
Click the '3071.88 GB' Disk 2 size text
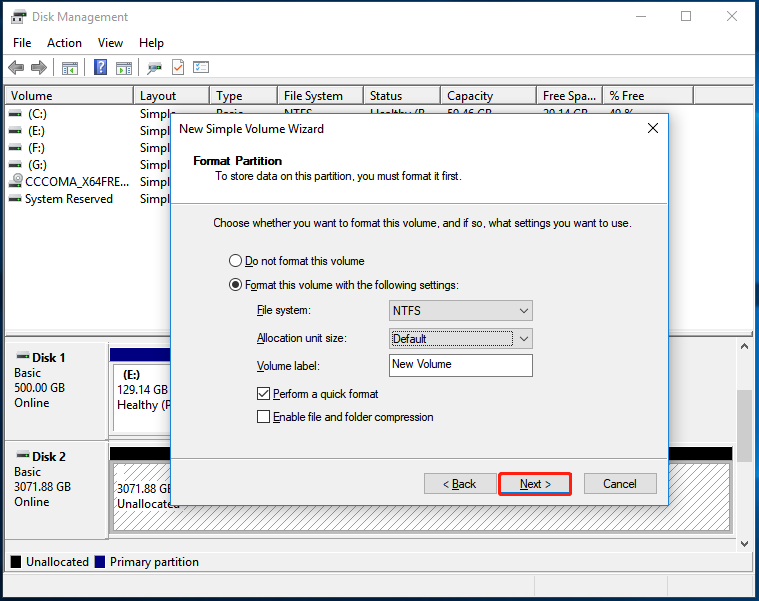(42, 486)
